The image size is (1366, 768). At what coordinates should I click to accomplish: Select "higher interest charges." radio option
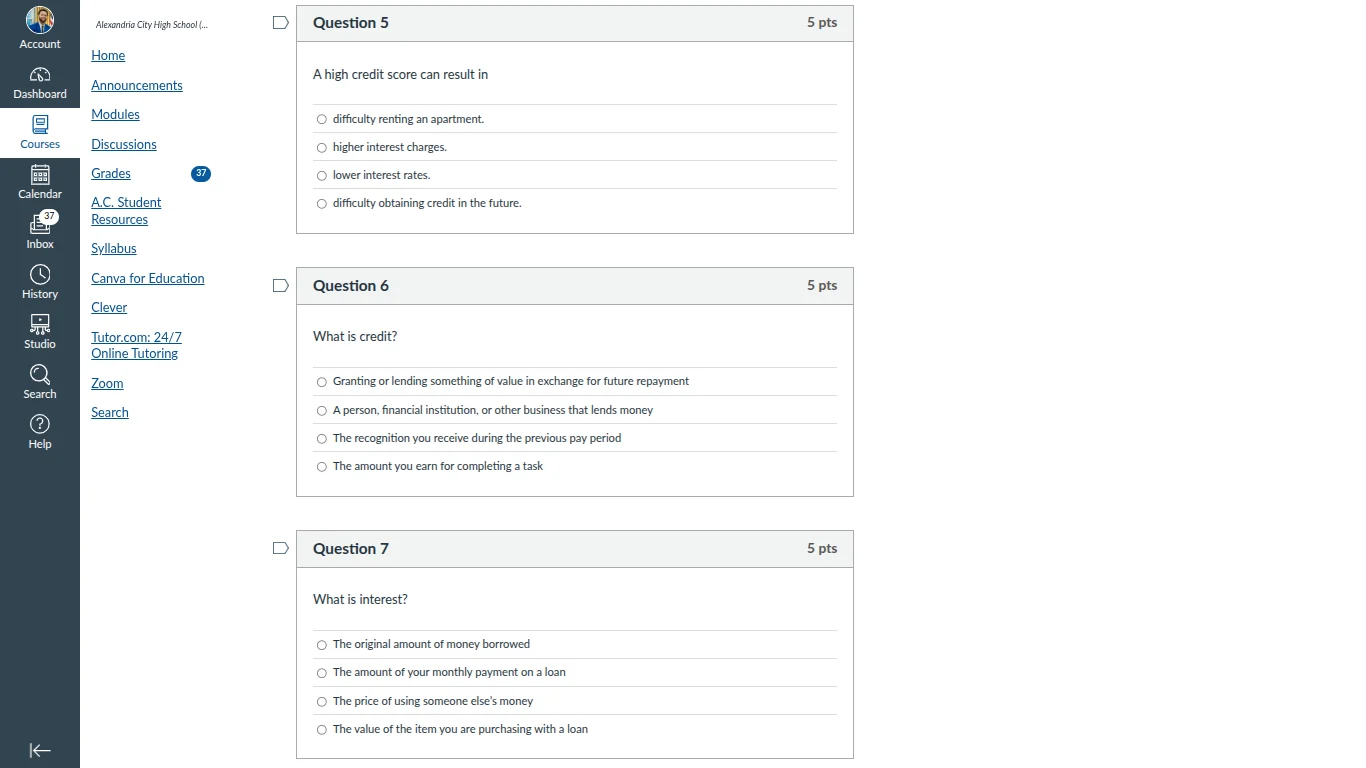(322, 148)
